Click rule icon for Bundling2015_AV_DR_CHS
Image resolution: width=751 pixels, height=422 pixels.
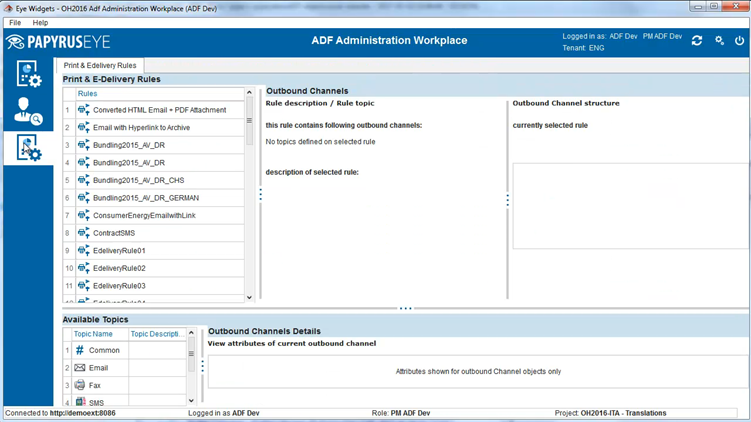click(x=84, y=180)
